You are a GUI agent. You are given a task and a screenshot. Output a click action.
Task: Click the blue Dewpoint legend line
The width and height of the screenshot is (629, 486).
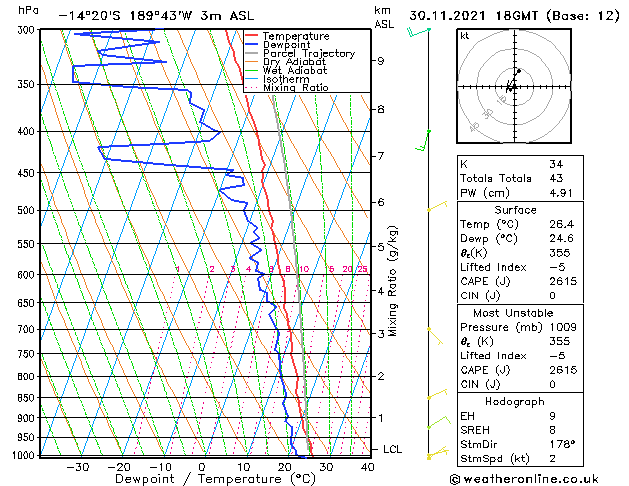pos(251,44)
